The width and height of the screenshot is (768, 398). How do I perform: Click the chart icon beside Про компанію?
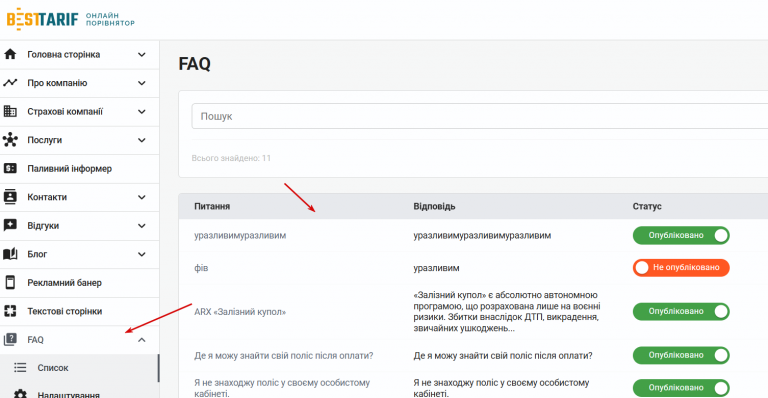(10, 83)
